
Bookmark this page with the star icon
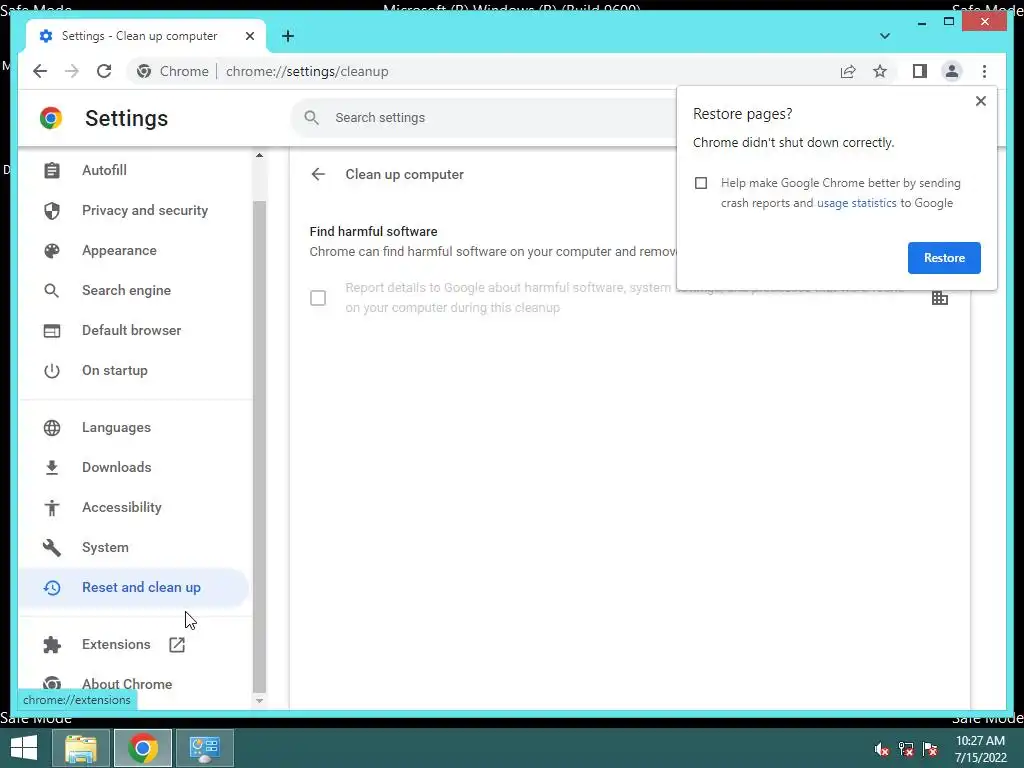click(x=880, y=71)
